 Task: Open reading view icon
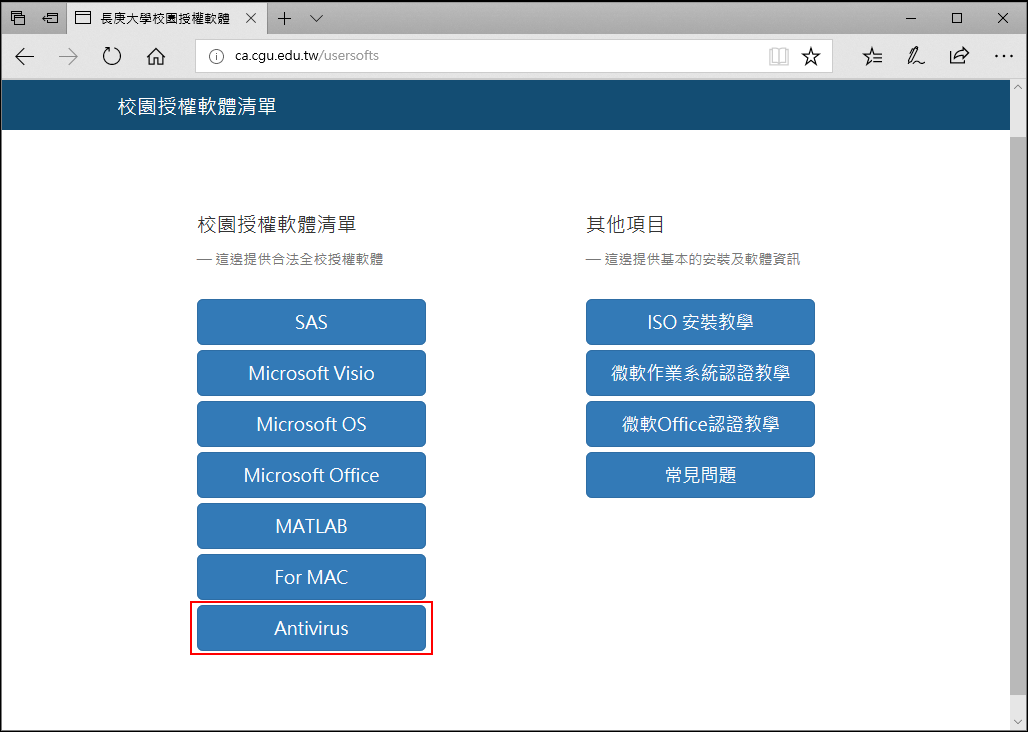pos(778,56)
